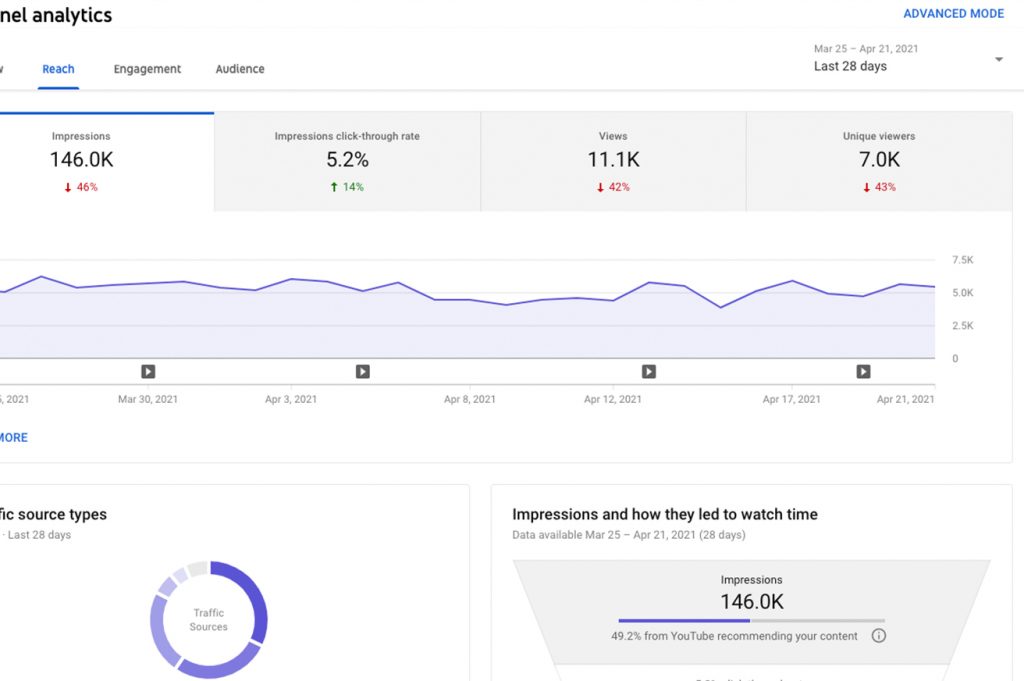Click the Mar 25 – Apr 21, 2021 date text
This screenshot has height=681, width=1024.
[866, 49]
